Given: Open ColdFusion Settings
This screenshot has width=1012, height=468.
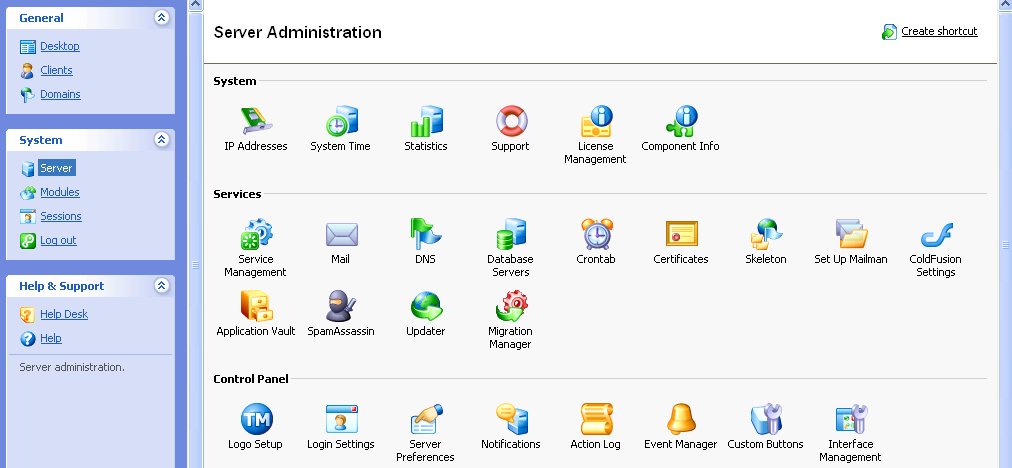Looking at the screenshot, I should (936, 235).
